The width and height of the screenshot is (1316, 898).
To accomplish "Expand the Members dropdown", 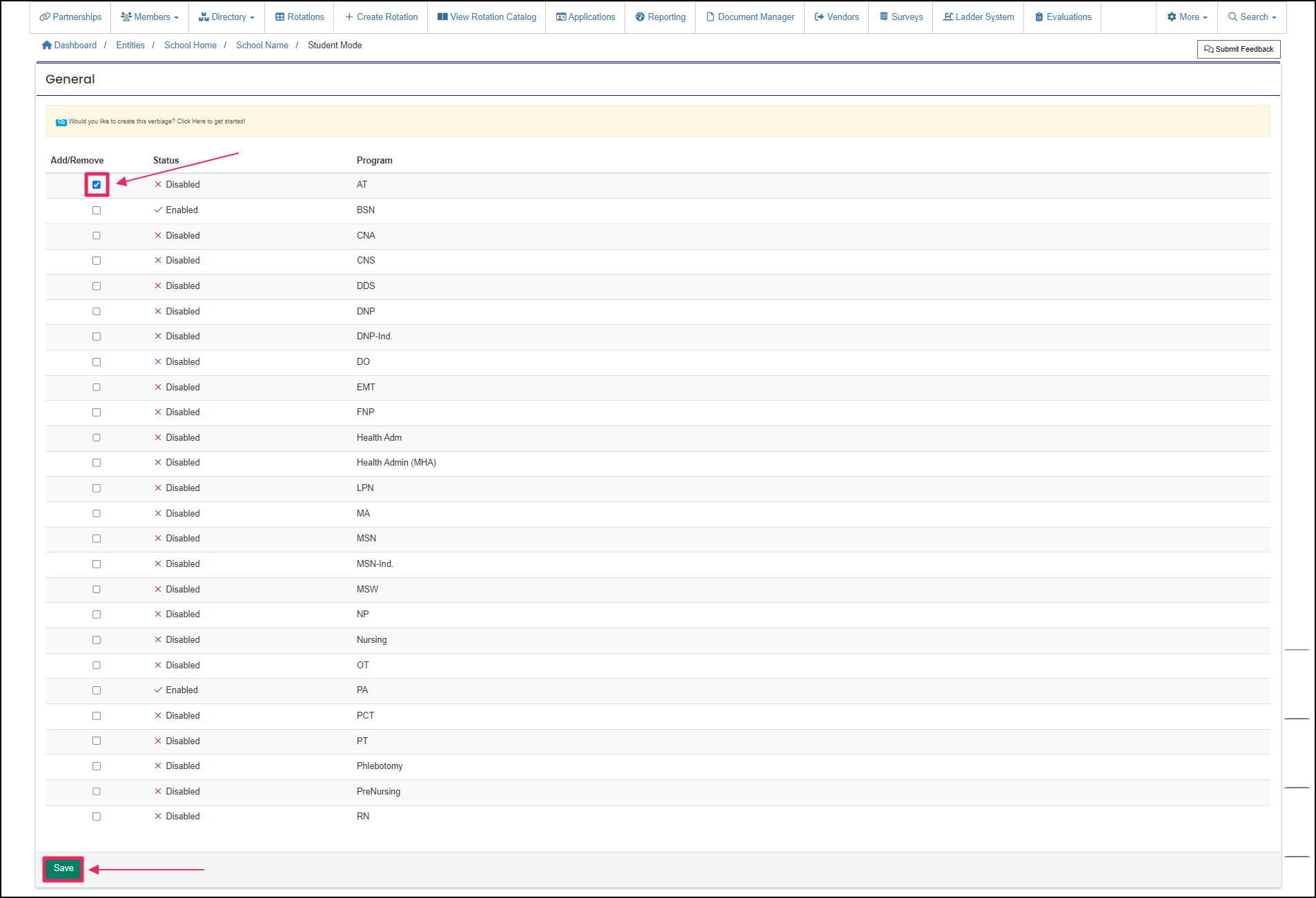I will tap(148, 17).
